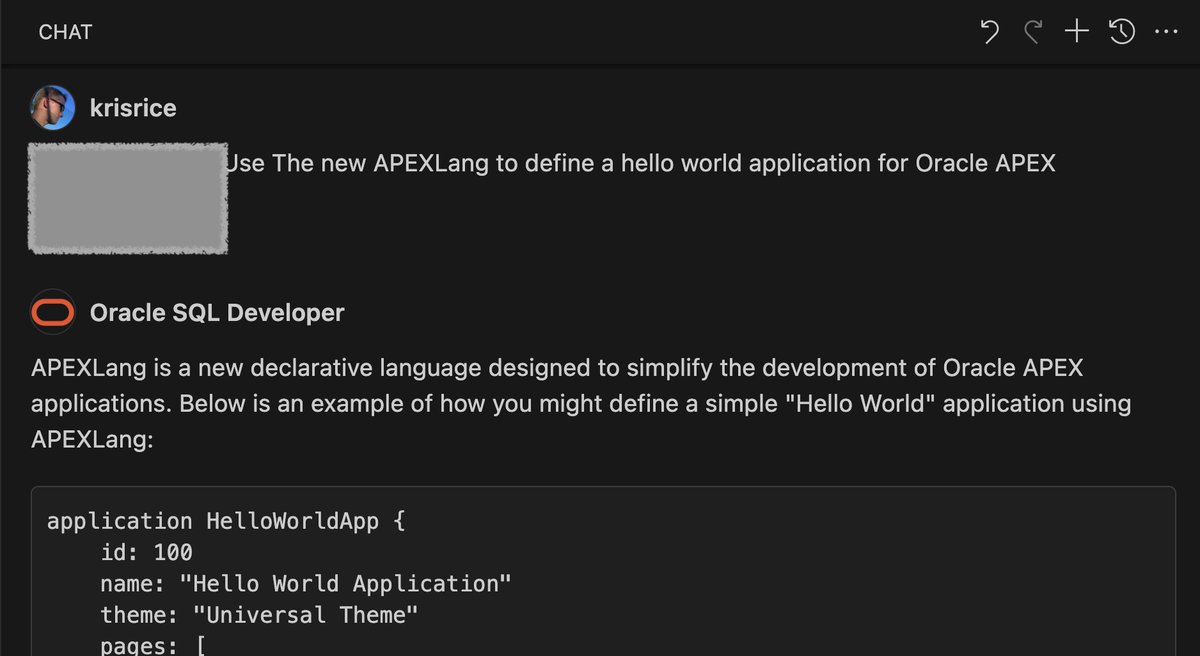1200x656 pixels.
Task: Start a new chat with plus icon
Action: coord(1076,32)
